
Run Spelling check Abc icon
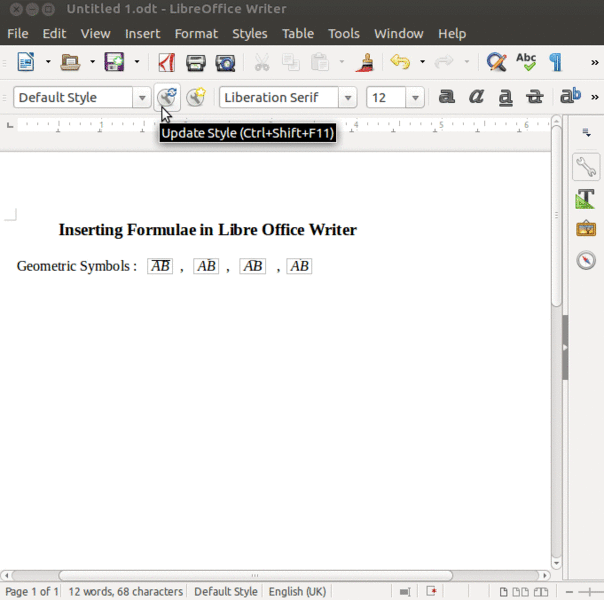click(x=526, y=62)
